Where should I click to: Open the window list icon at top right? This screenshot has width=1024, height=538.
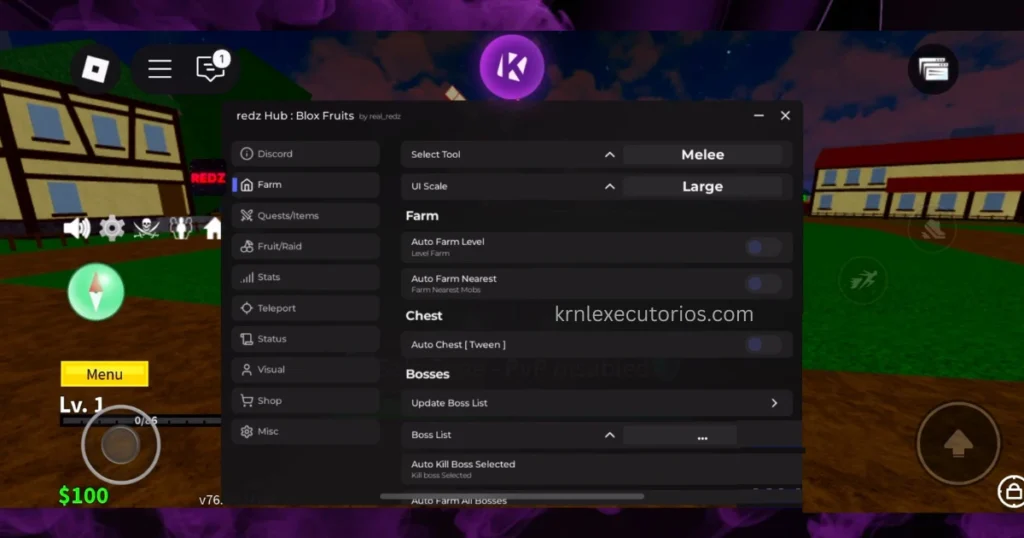pos(933,69)
